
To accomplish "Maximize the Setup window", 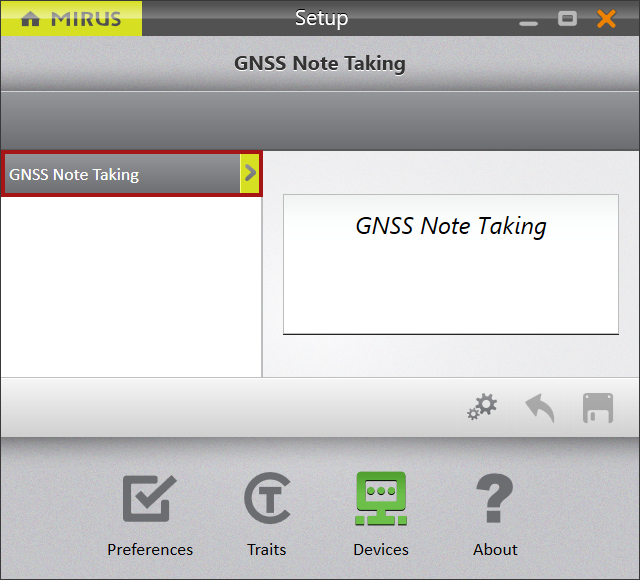I will click(567, 18).
